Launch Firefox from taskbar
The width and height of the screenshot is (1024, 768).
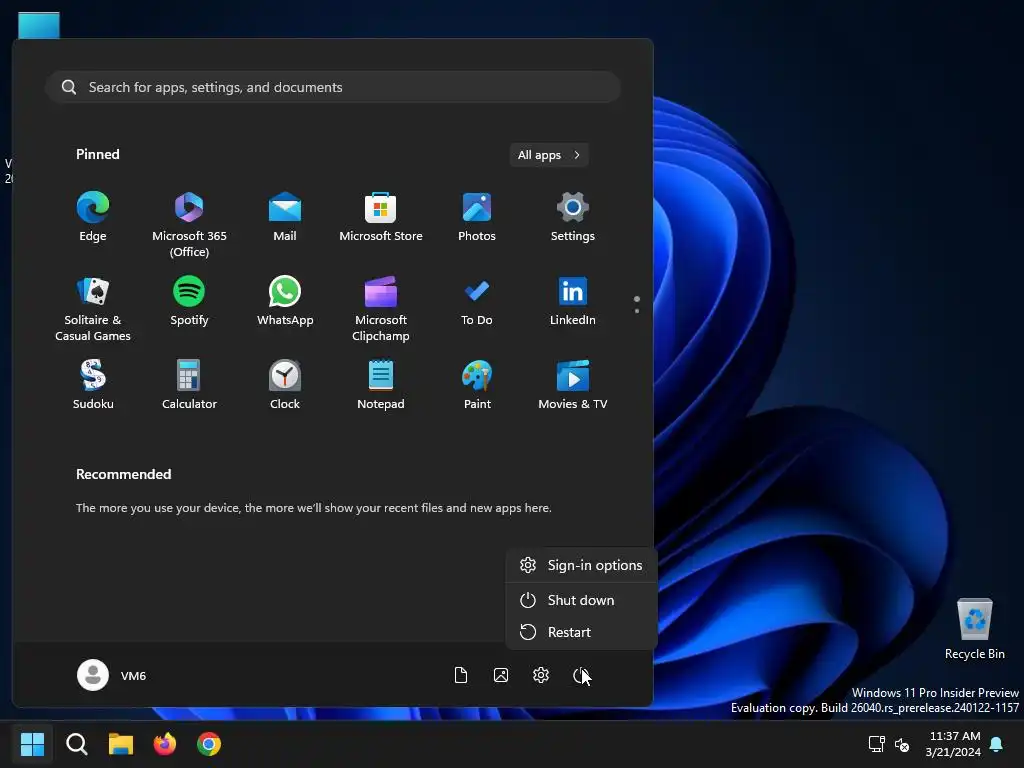coord(165,744)
